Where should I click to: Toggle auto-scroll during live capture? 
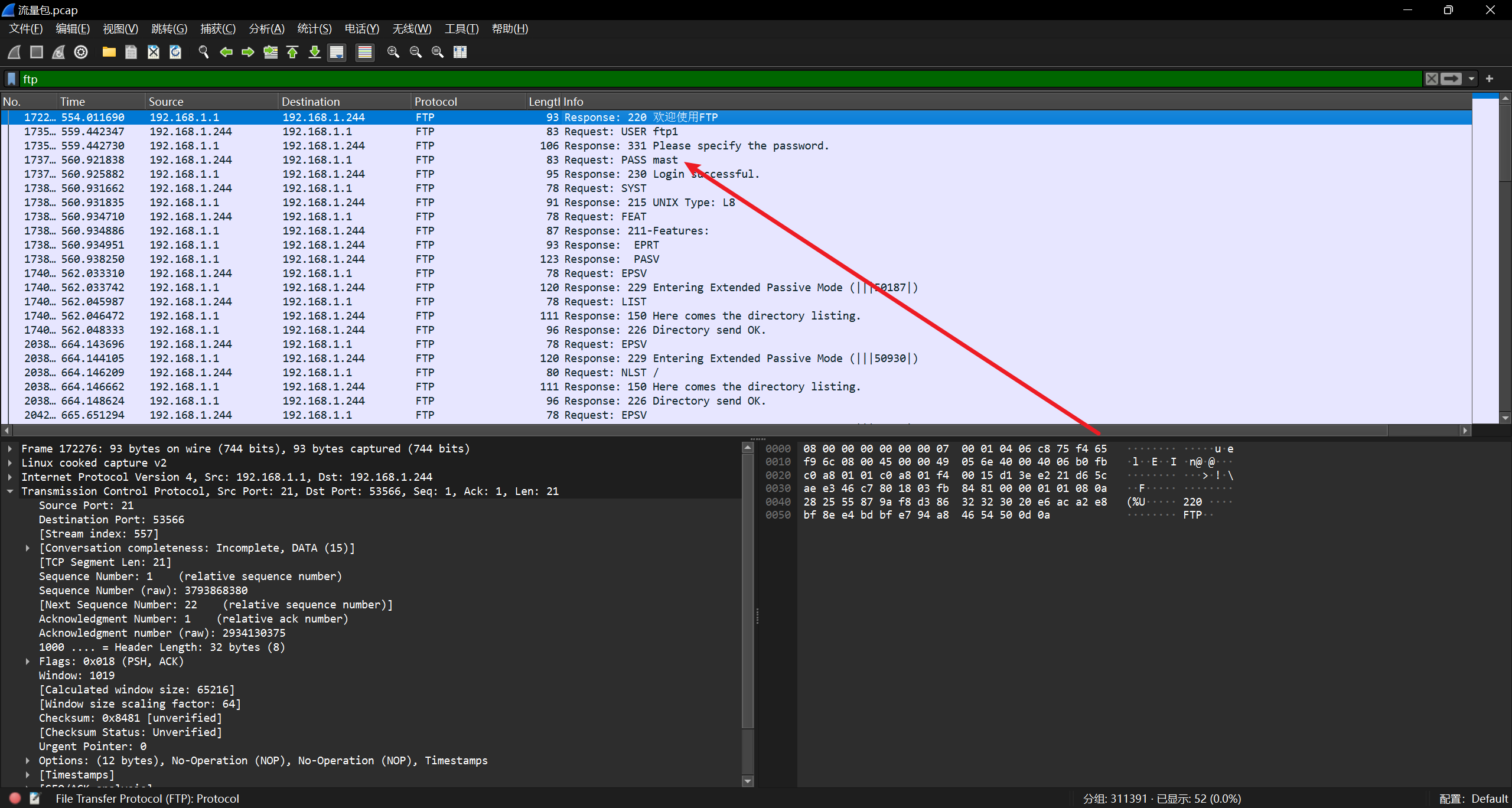[x=337, y=53]
